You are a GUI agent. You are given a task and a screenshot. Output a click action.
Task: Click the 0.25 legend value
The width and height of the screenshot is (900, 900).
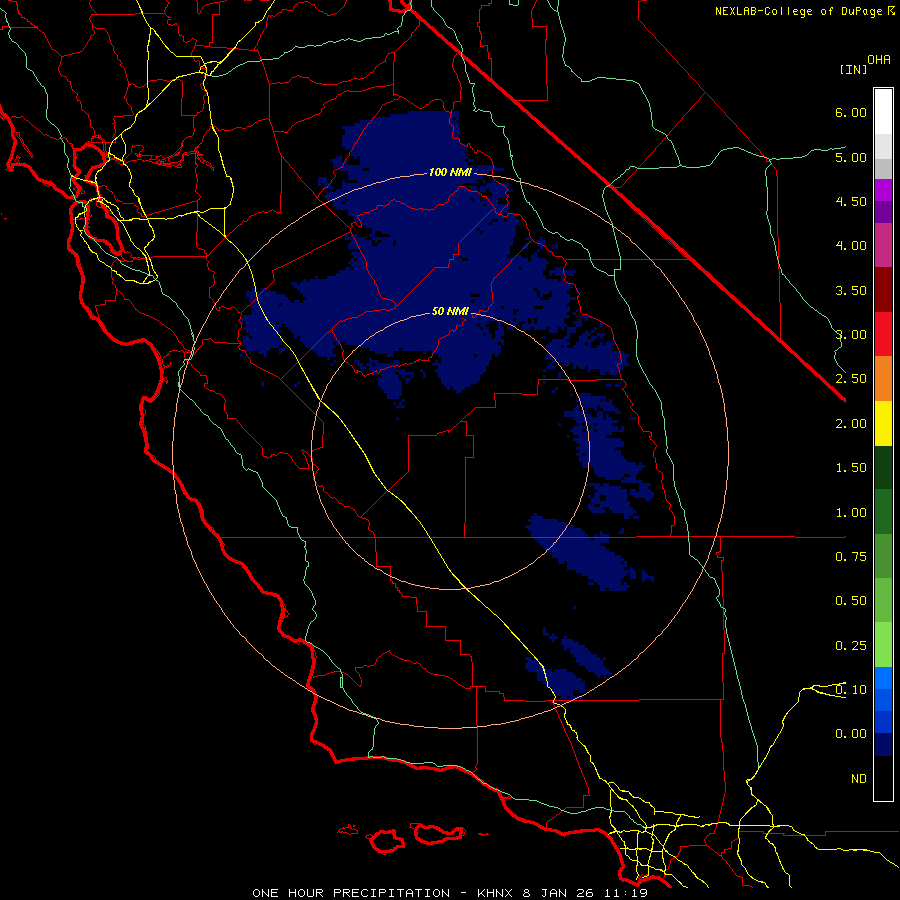(x=851, y=646)
